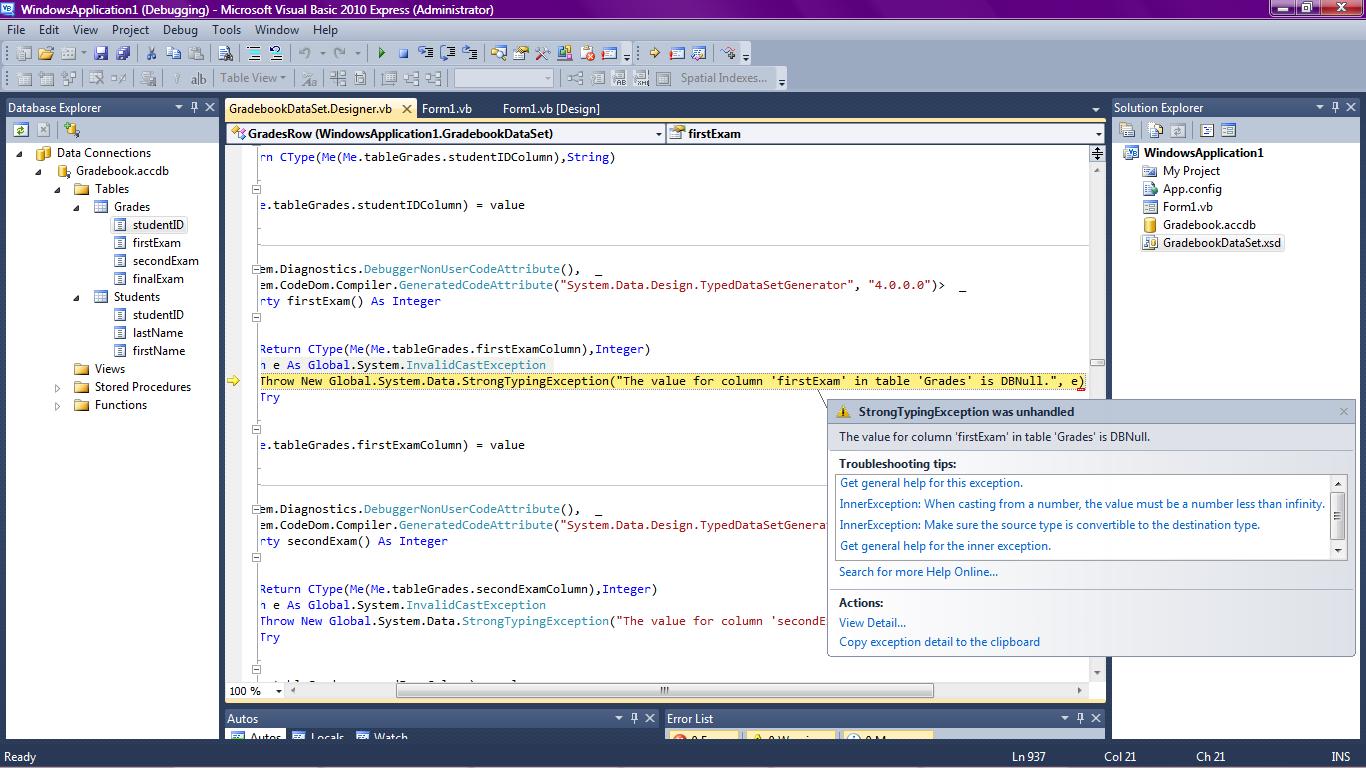This screenshot has height=768, width=1366.
Task: Select finalExam column under Grades
Action: (157, 279)
